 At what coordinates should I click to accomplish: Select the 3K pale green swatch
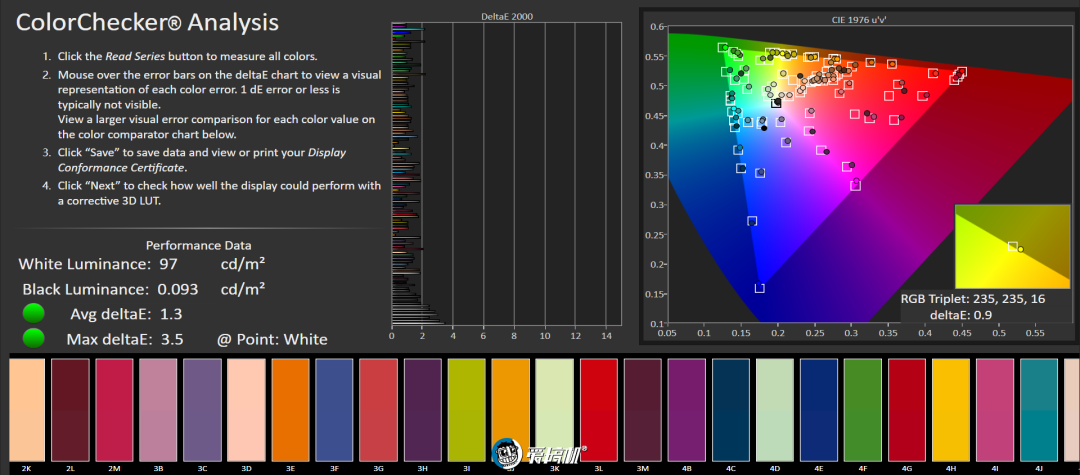(555, 410)
